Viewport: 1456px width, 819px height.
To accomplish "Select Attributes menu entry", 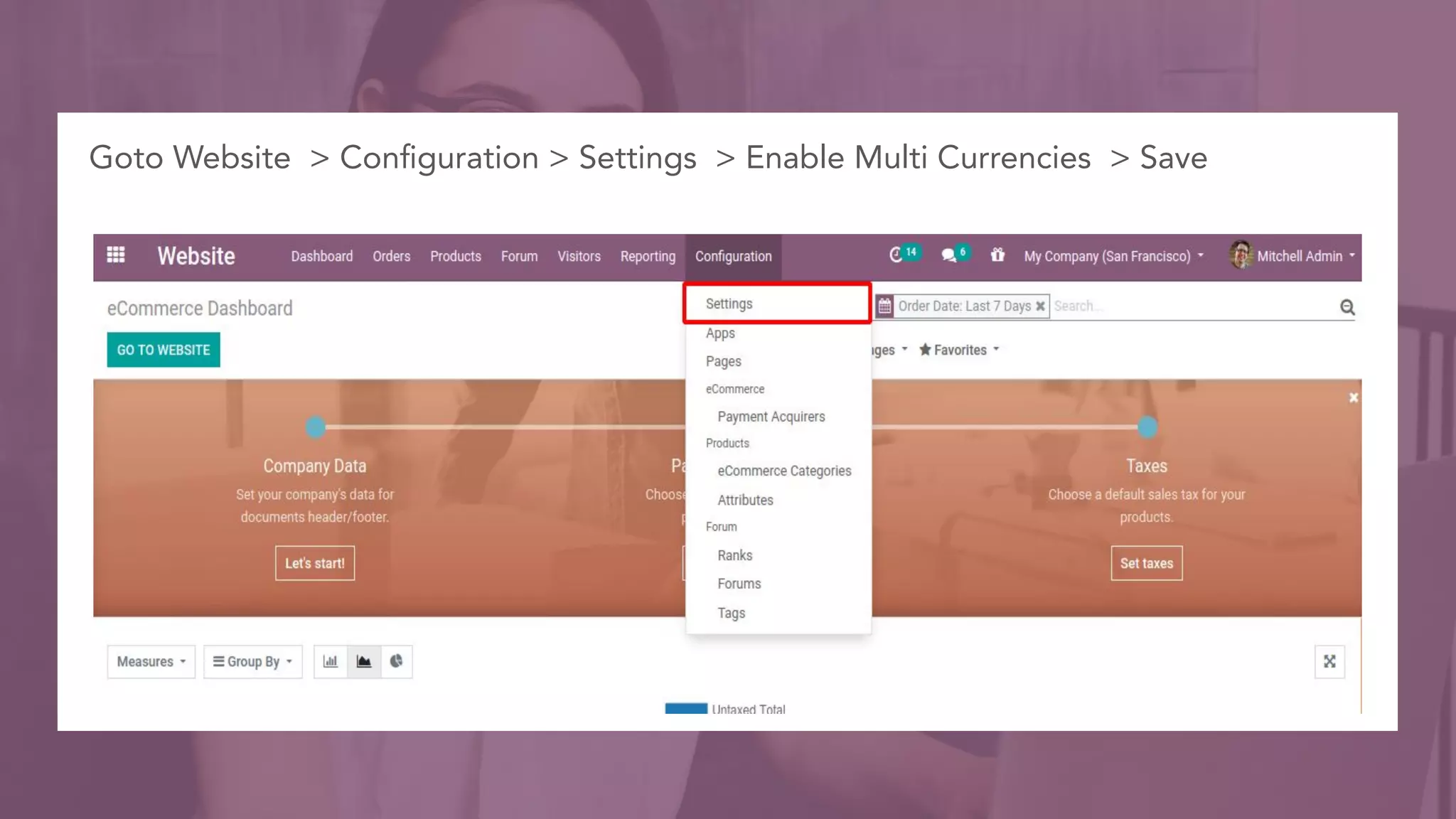I will (778, 500).
